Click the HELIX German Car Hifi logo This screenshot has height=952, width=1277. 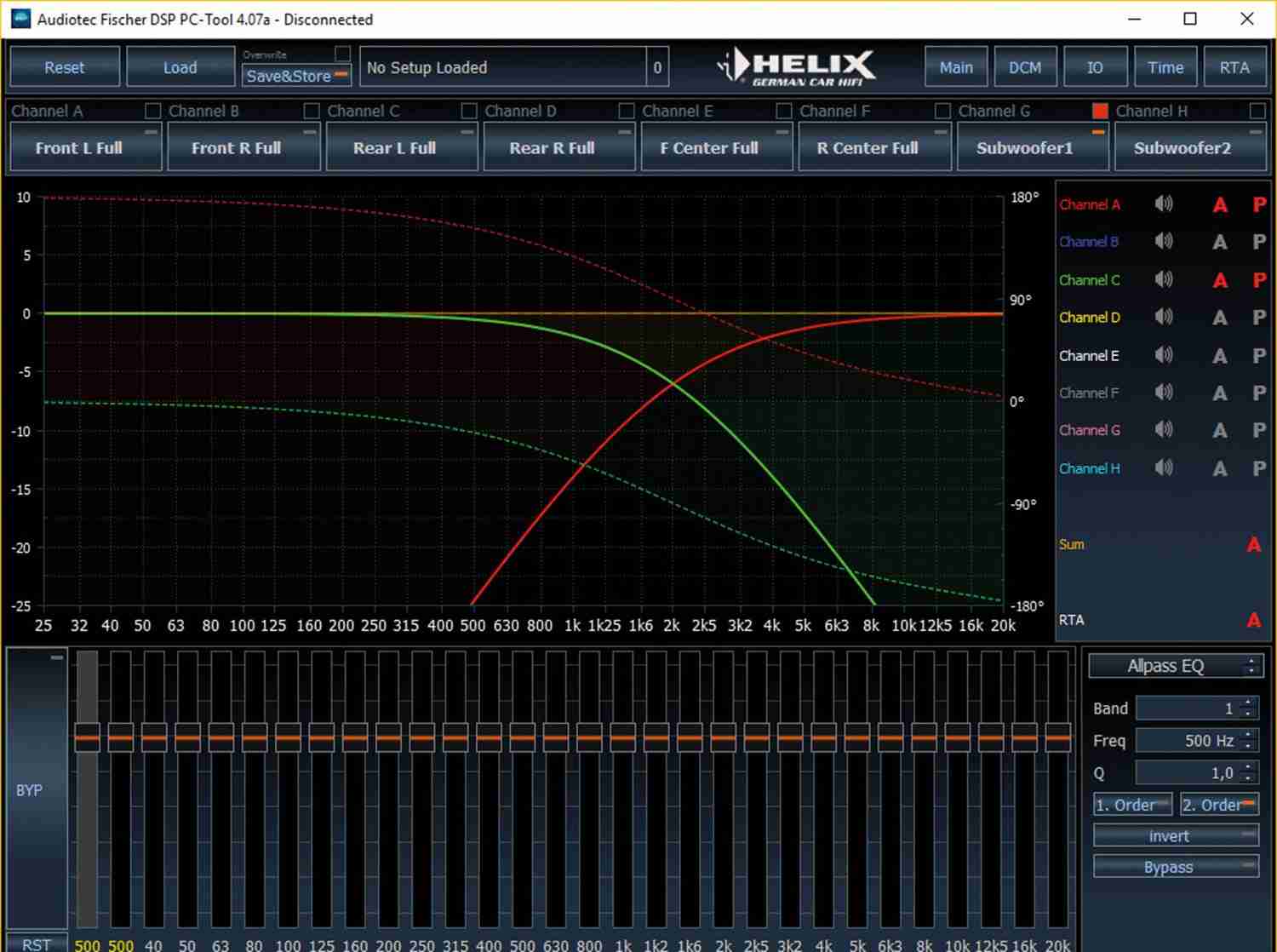point(796,66)
